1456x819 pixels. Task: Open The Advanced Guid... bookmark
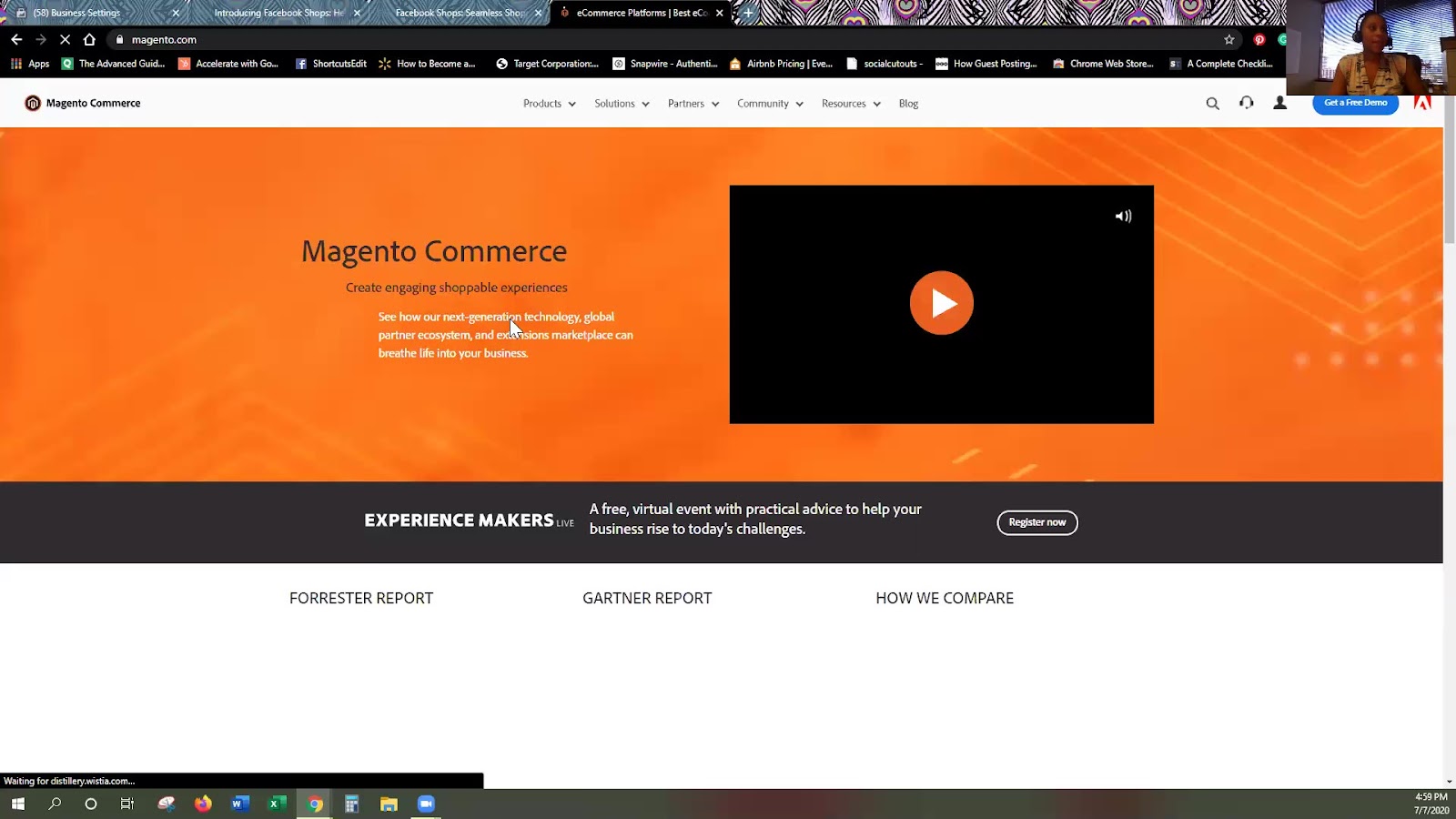pyautogui.click(x=113, y=64)
